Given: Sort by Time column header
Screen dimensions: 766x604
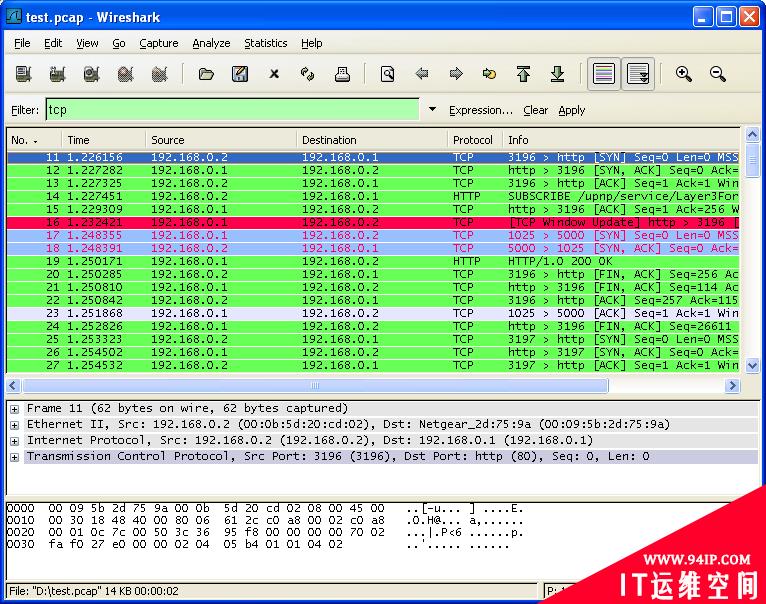Looking at the screenshot, I should [x=104, y=140].
